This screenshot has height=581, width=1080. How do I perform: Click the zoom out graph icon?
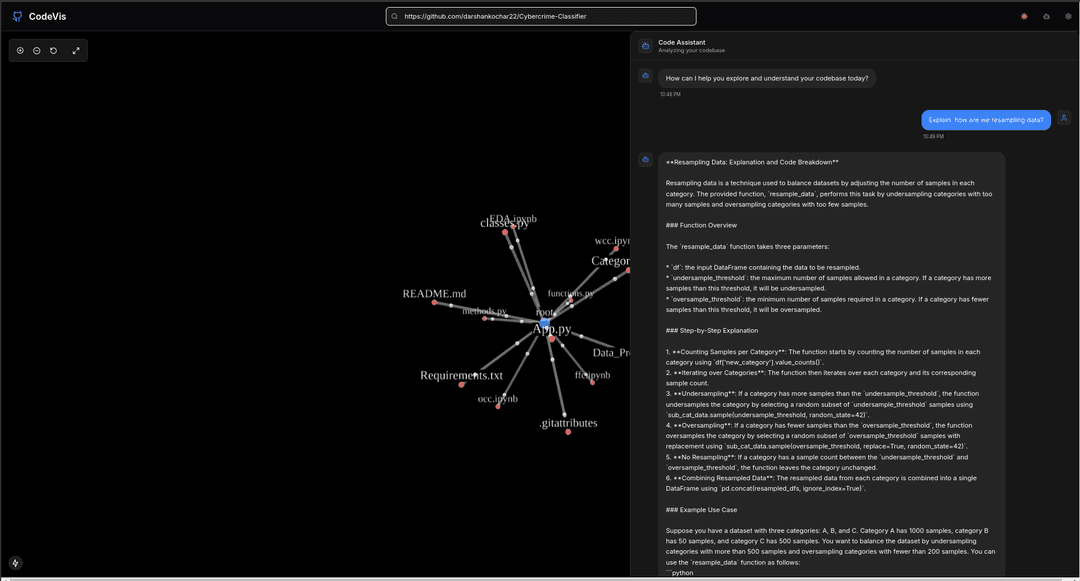click(x=37, y=50)
